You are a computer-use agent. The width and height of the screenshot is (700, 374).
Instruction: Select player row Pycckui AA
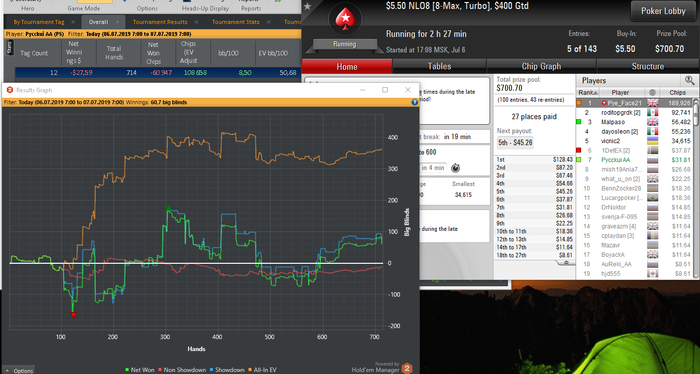click(634, 160)
